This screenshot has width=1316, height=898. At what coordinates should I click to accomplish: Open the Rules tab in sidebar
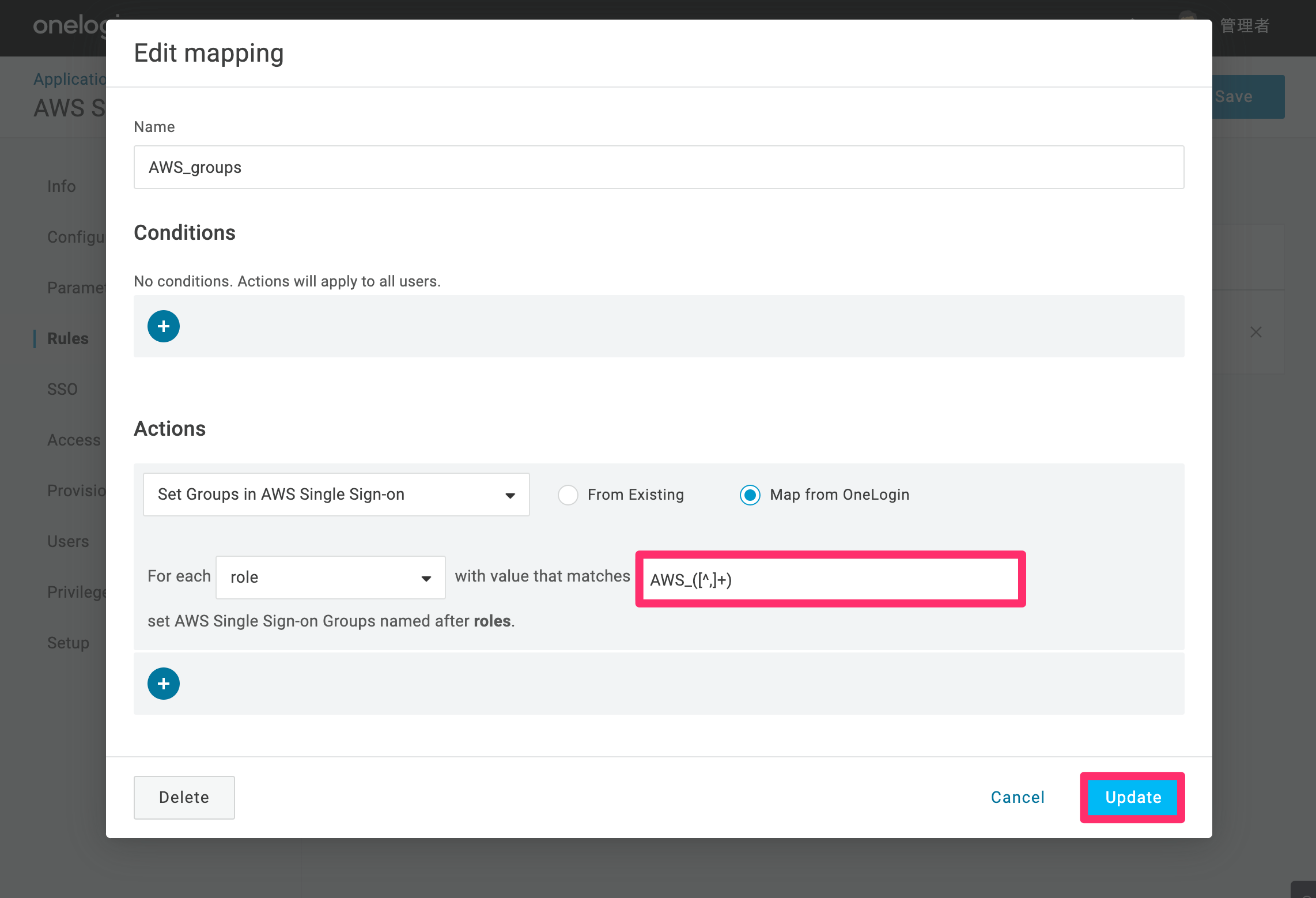tap(68, 338)
